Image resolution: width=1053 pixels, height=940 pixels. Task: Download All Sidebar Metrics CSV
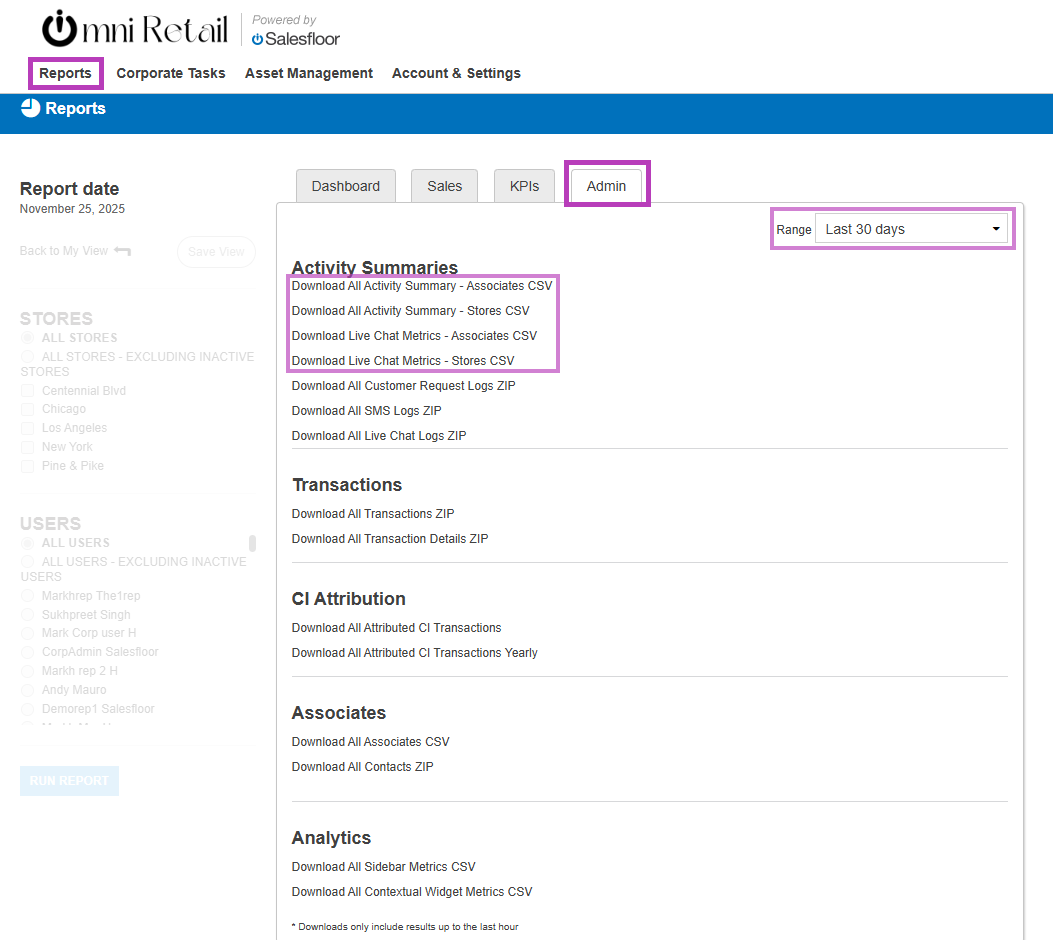[x=383, y=867]
